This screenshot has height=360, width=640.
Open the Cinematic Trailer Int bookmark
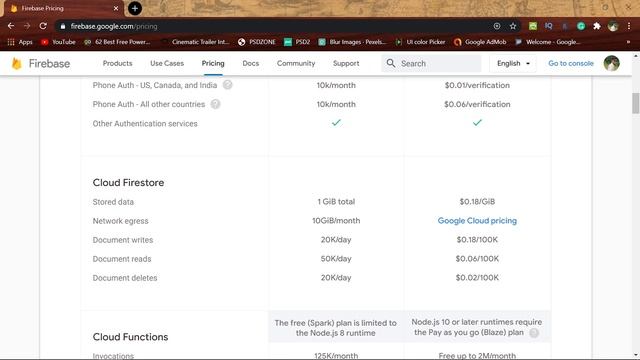[x=195, y=42]
